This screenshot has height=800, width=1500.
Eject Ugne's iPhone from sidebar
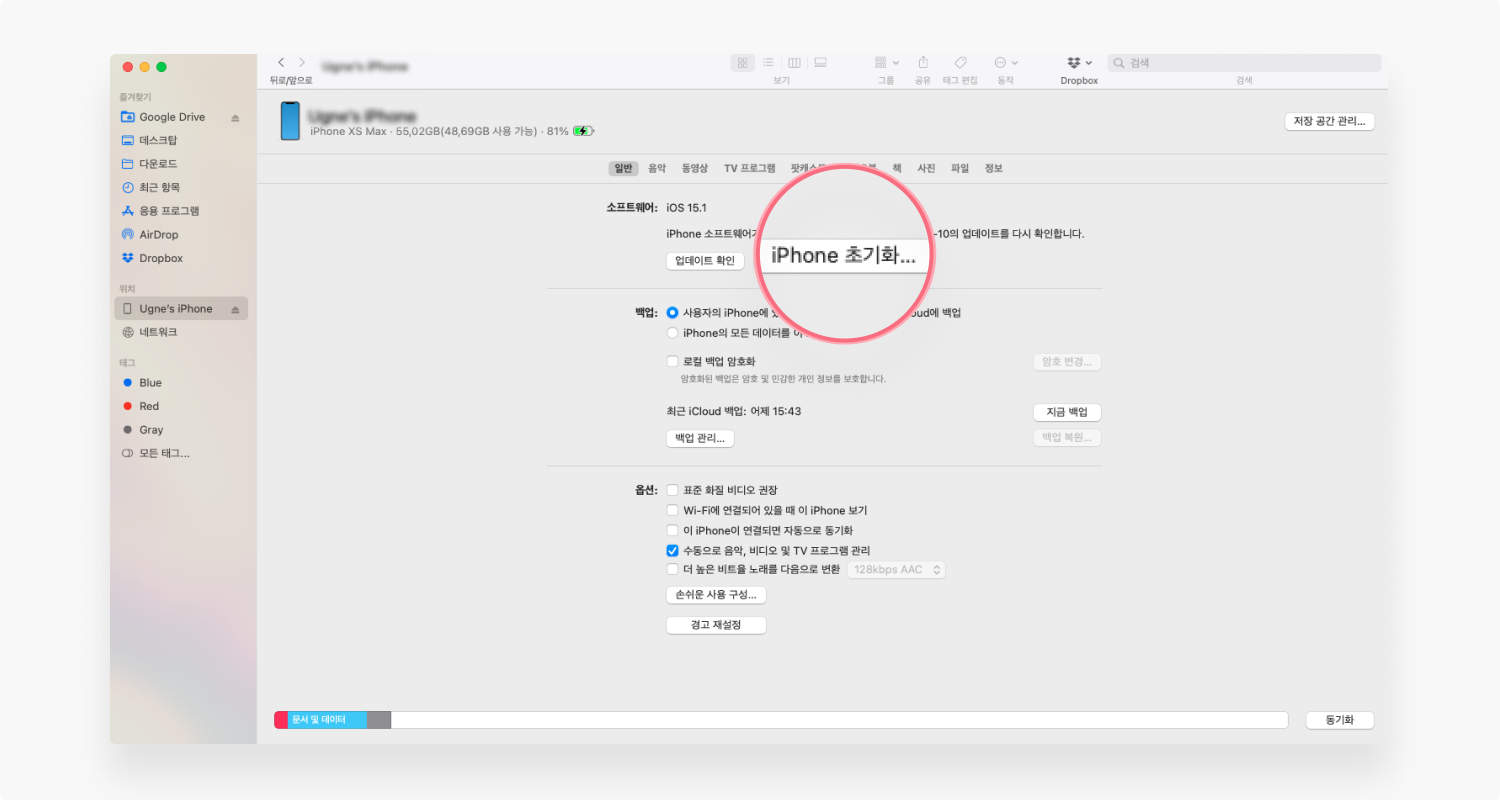[x=235, y=309]
